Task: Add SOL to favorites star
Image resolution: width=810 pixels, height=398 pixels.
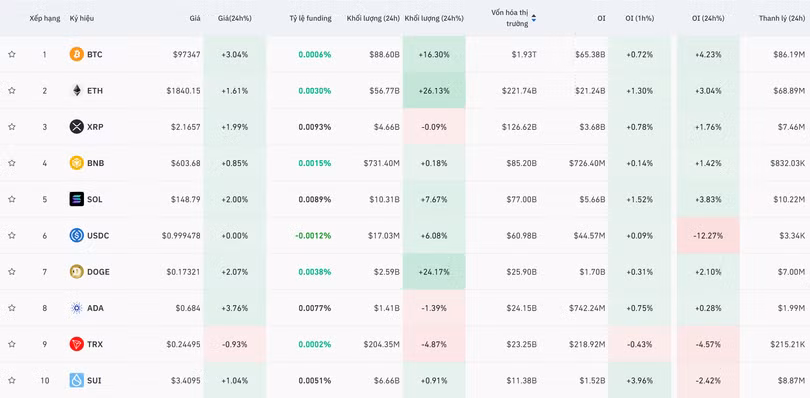Action: pos(12,199)
